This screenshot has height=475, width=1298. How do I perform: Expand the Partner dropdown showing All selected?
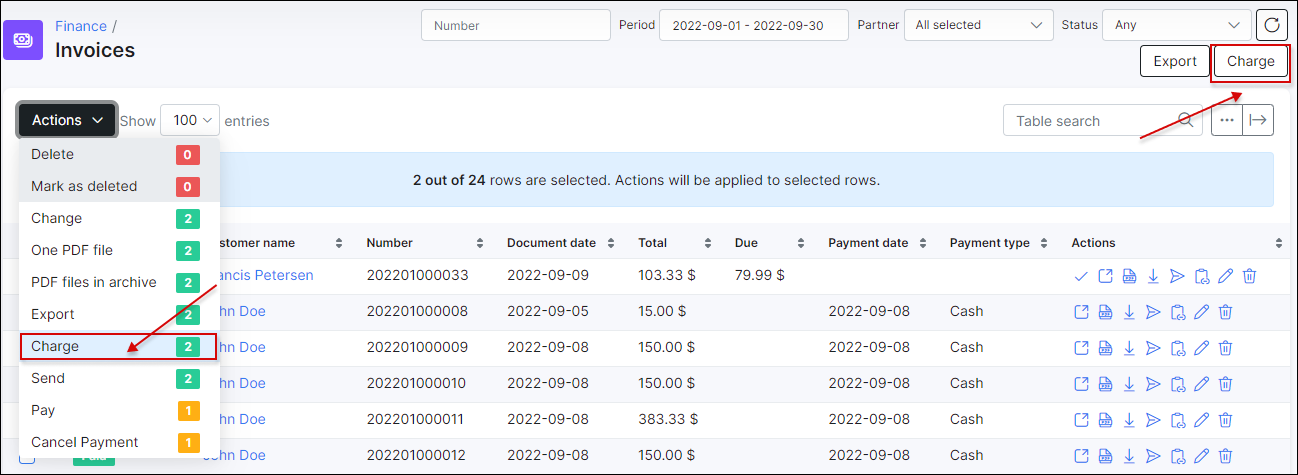click(977, 25)
